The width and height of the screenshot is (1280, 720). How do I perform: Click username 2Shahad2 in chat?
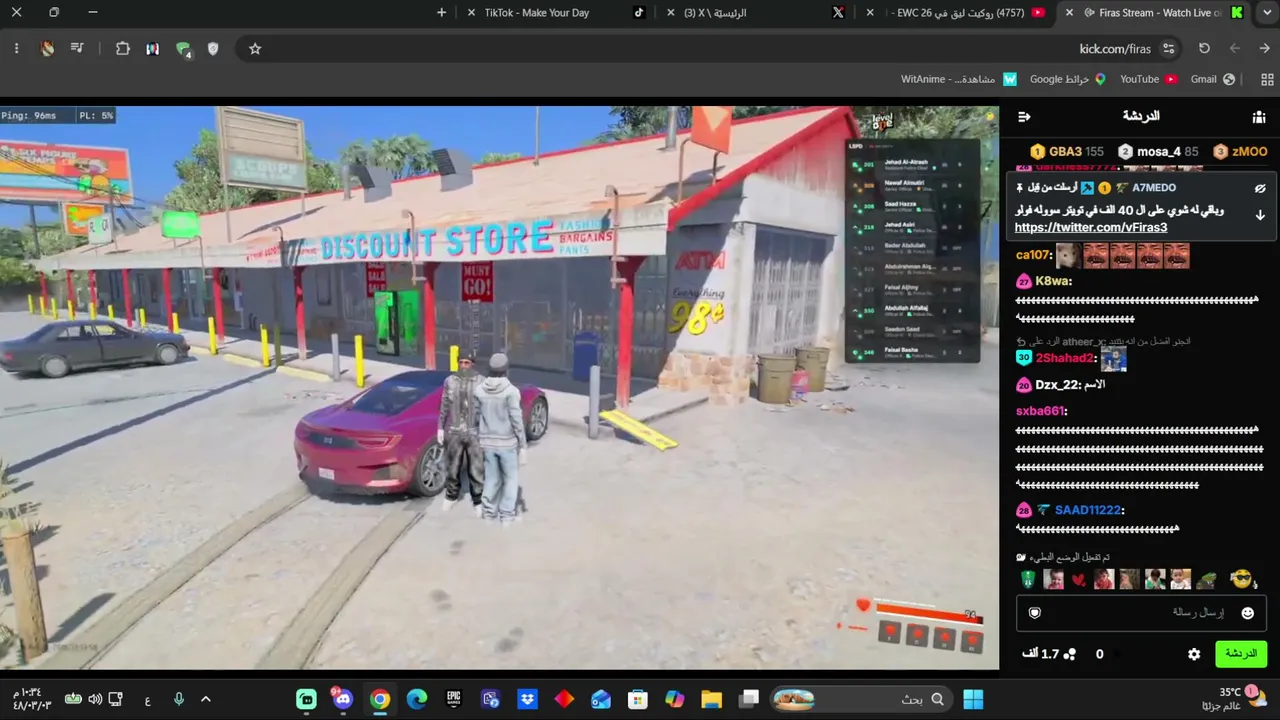(1066, 358)
